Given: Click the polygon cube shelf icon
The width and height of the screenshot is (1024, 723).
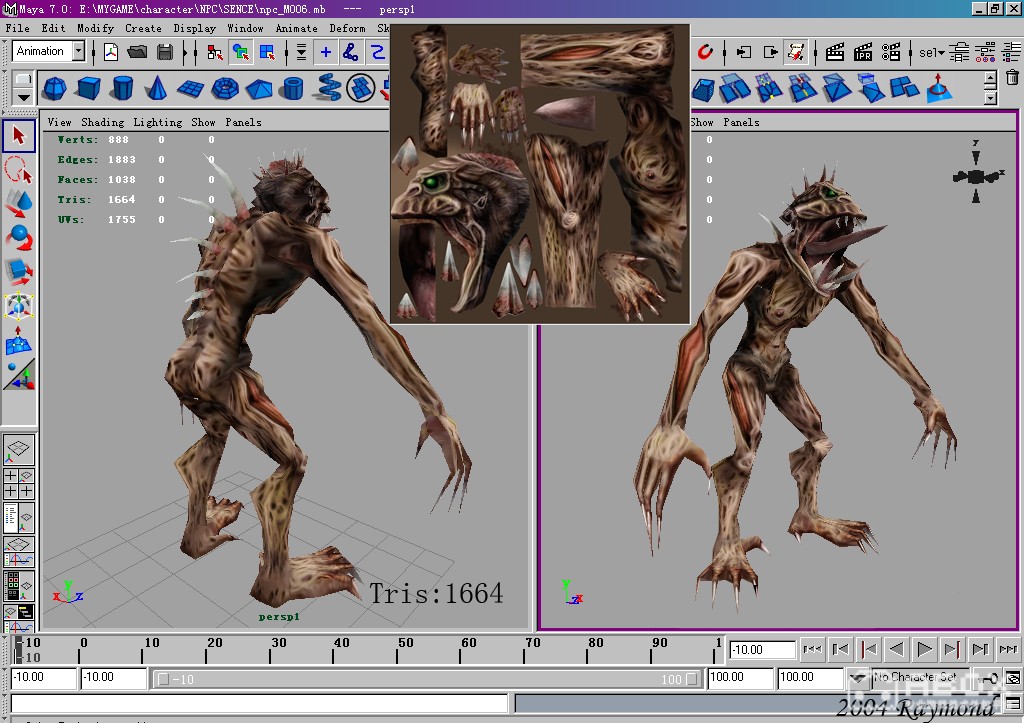Looking at the screenshot, I should click(88, 88).
